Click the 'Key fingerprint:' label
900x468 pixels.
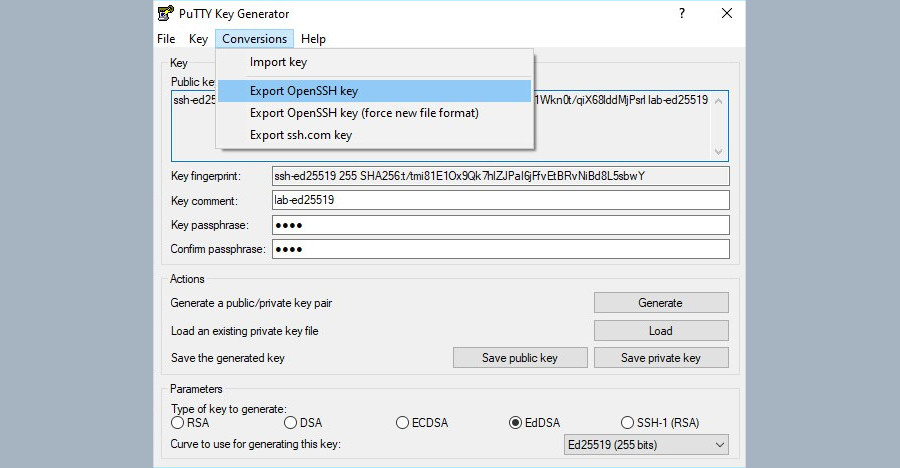(206, 176)
